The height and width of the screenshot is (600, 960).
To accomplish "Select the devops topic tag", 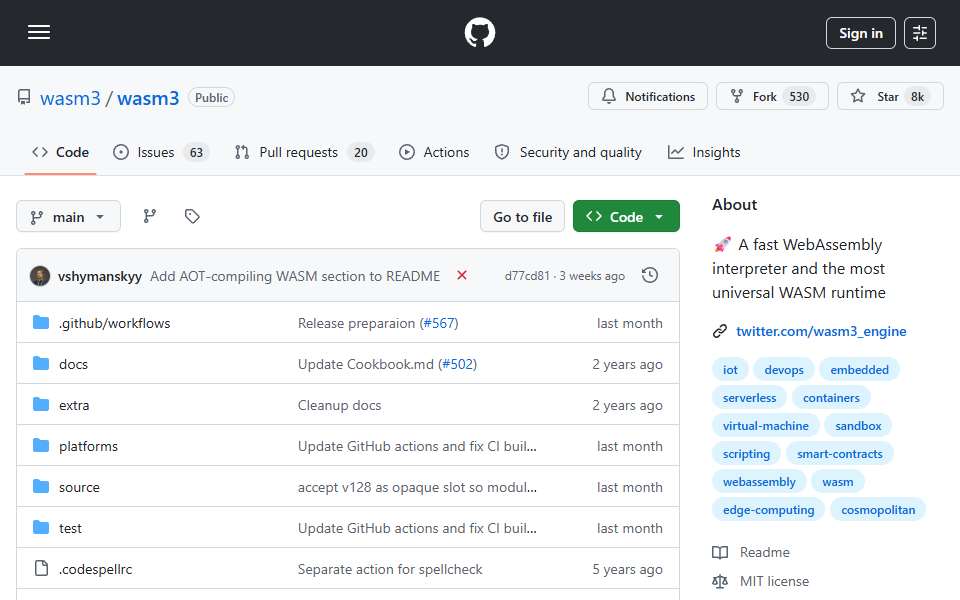I will pos(784,370).
